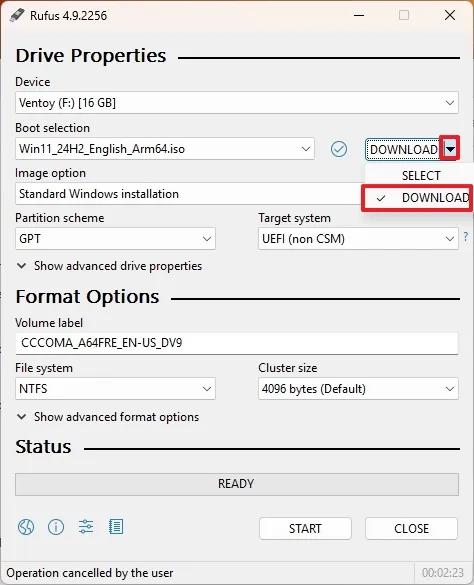Open the File system NTFS dropdown
Viewport: 474px width, 585px height.
pyautogui.click(x=115, y=389)
